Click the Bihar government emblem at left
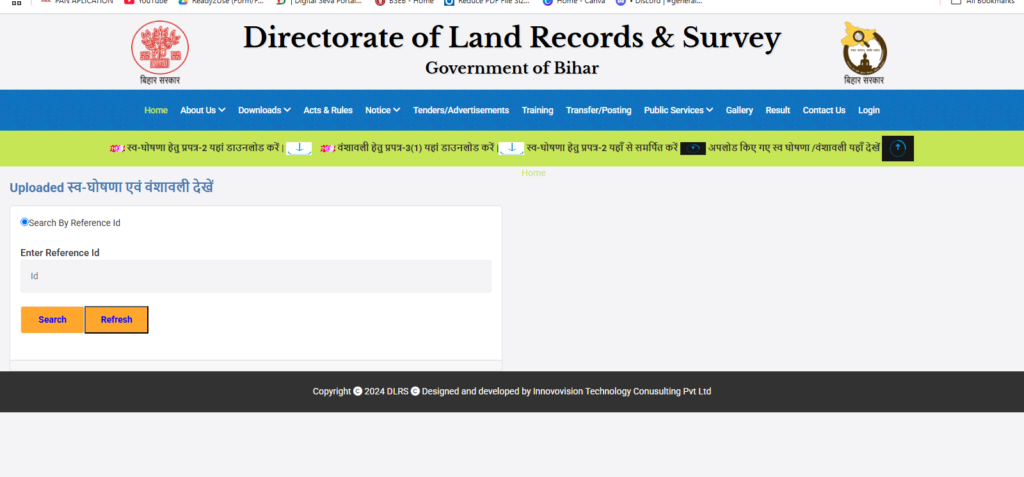This screenshot has width=1024, height=477. tap(160, 47)
